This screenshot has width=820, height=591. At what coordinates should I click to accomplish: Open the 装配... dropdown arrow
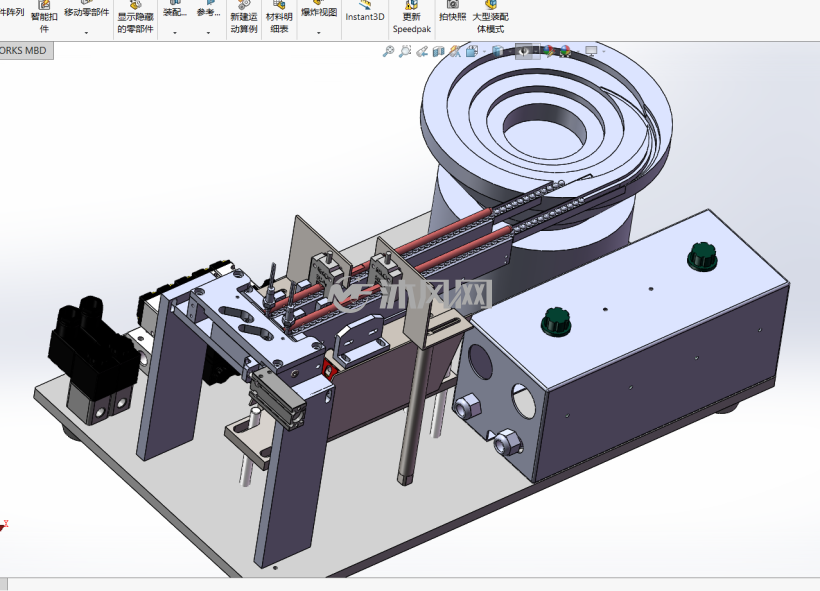pos(175,32)
